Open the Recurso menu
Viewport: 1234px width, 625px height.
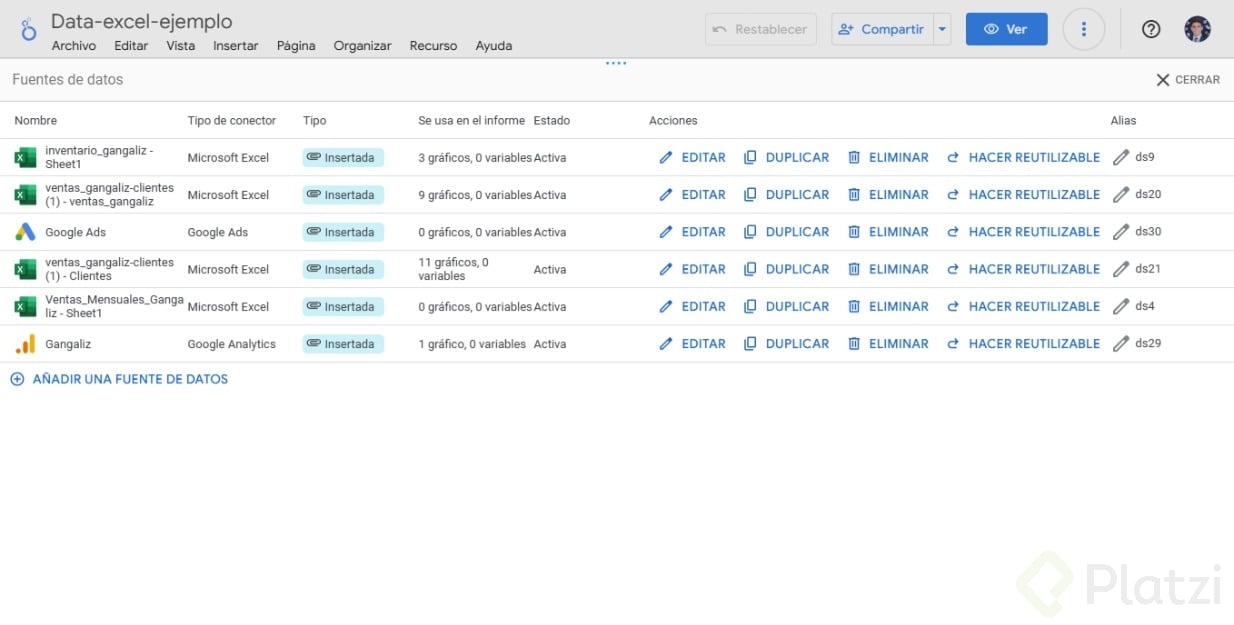(x=433, y=46)
